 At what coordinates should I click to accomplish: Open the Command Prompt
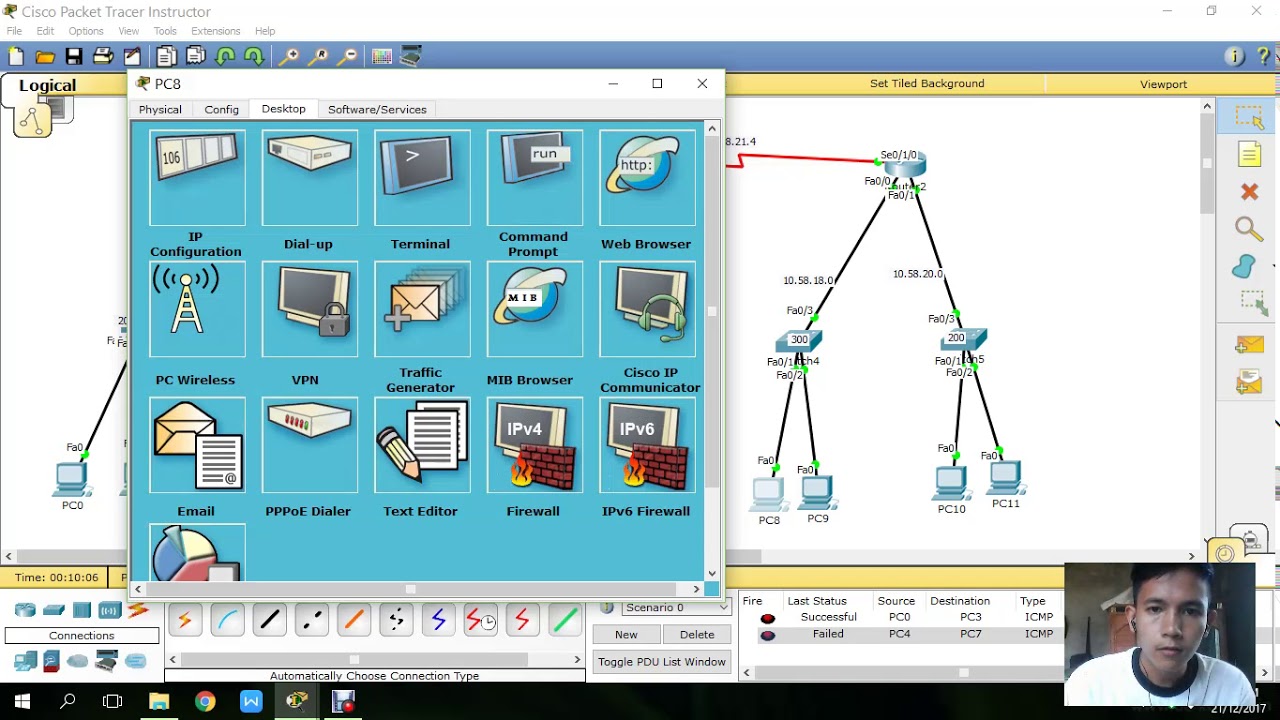coord(534,178)
